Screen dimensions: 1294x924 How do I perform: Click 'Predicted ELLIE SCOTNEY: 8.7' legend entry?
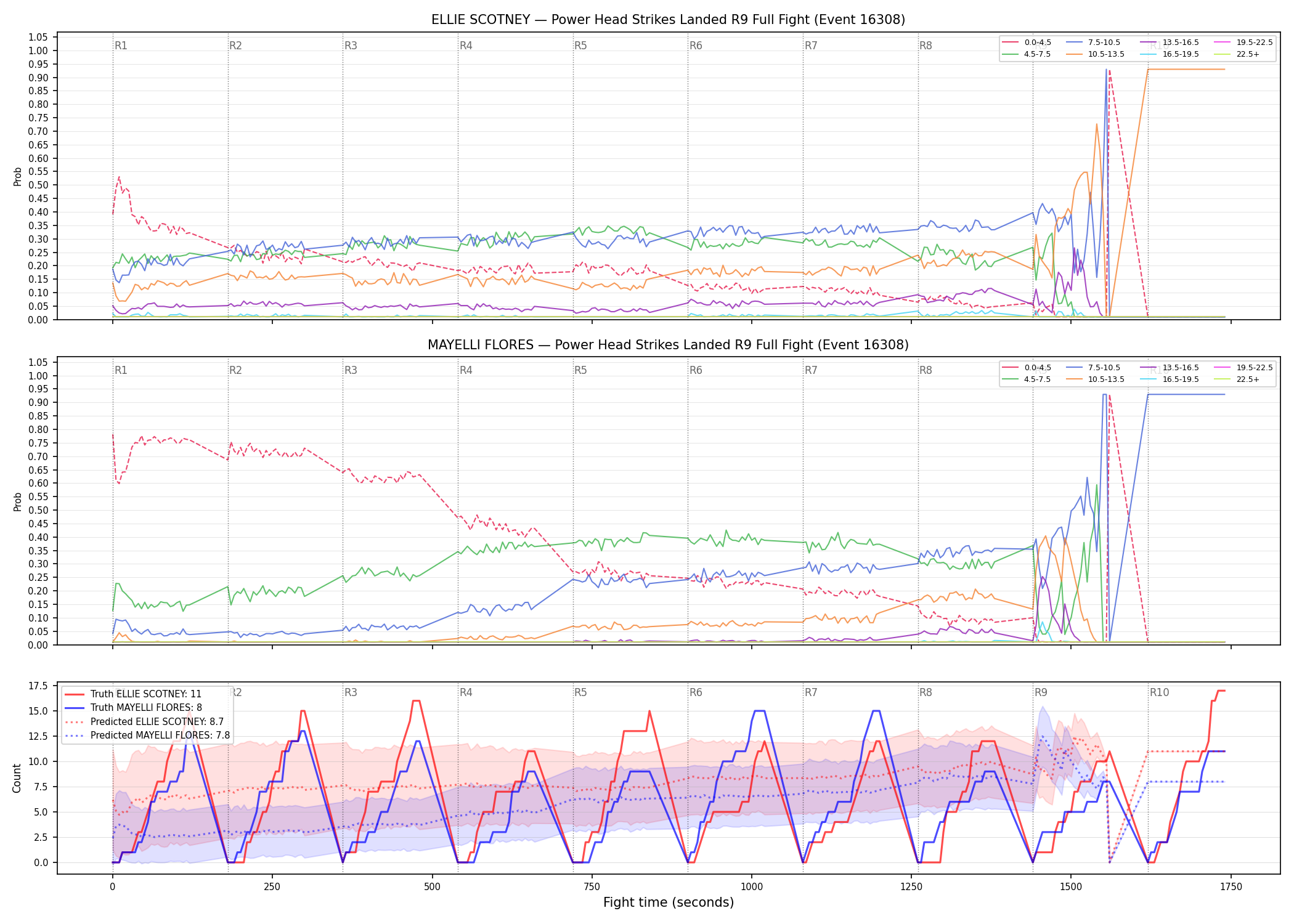pos(144,722)
